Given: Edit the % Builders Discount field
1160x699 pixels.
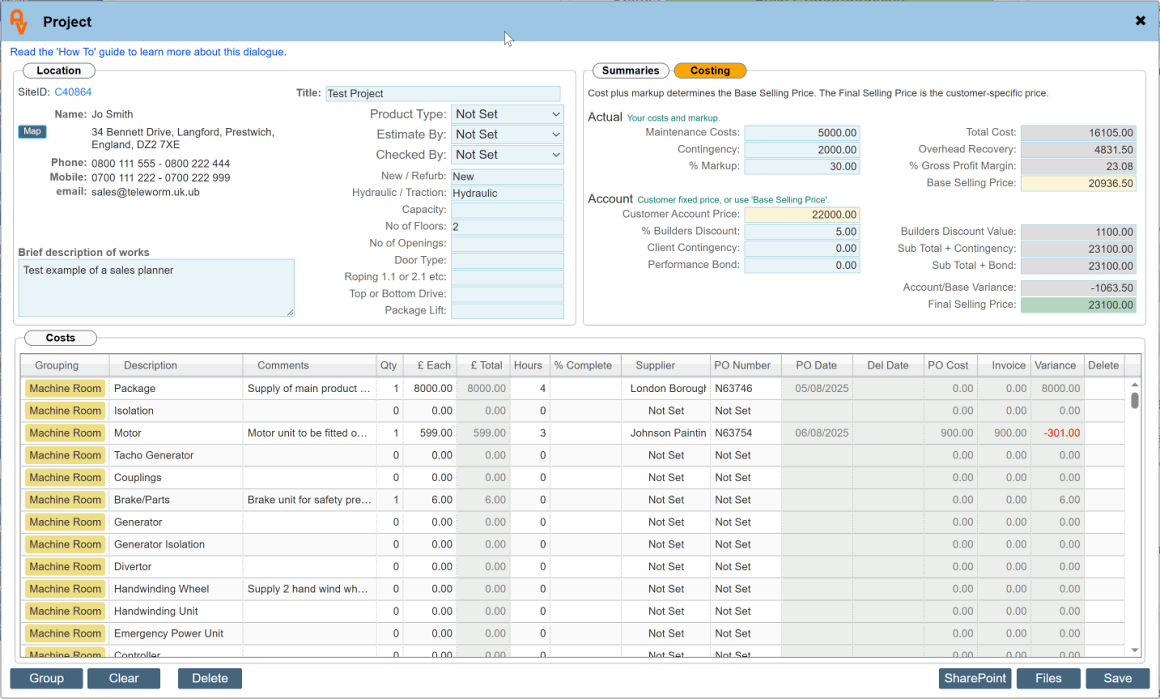Looking at the screenshot, I should (802, 232).
